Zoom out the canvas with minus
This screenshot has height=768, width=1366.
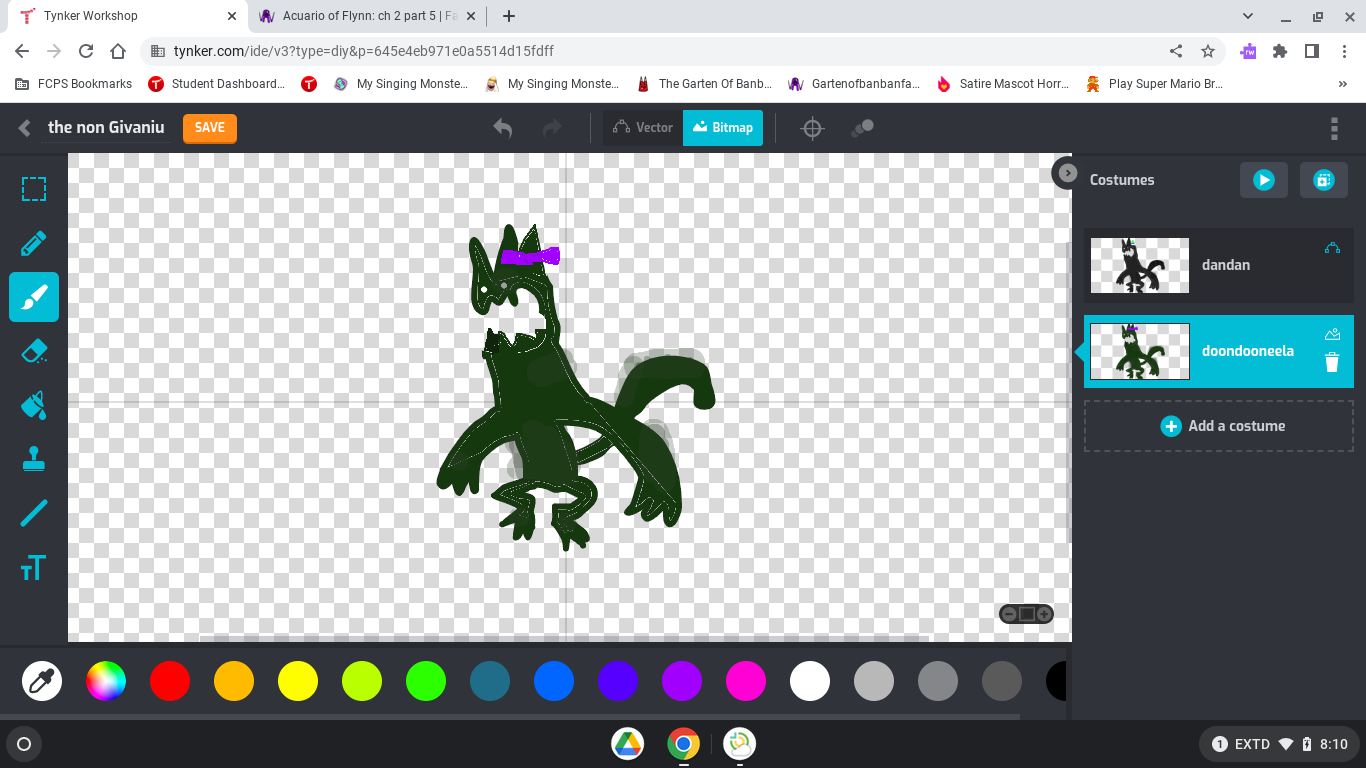click(1009, 614)
